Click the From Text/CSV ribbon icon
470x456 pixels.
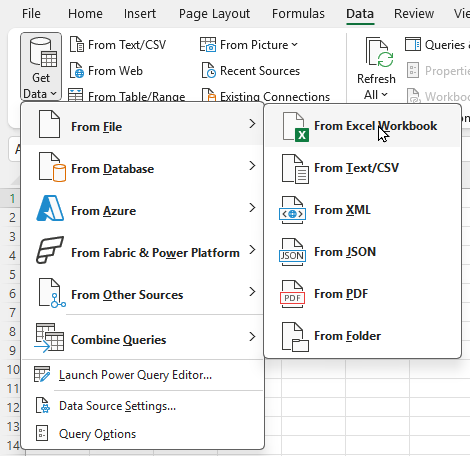77,45
